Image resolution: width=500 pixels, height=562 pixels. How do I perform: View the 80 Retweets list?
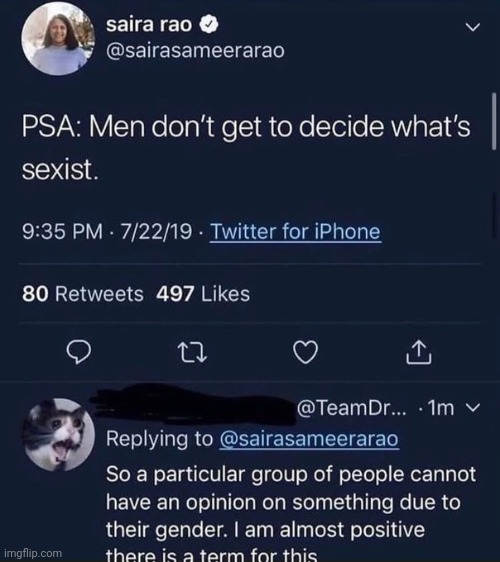pos(83,294)
